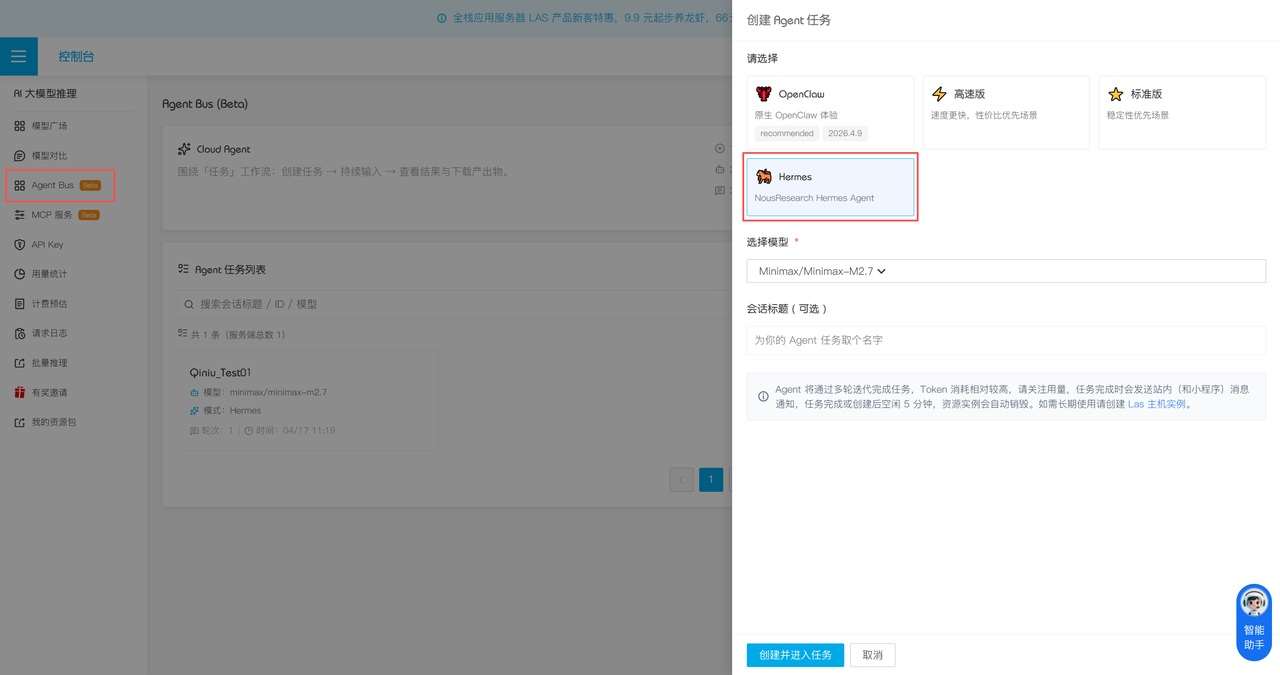Open the Las 主机实例 link
The width and height of the screenshot is (1280, 675).
pos(1157,405)
